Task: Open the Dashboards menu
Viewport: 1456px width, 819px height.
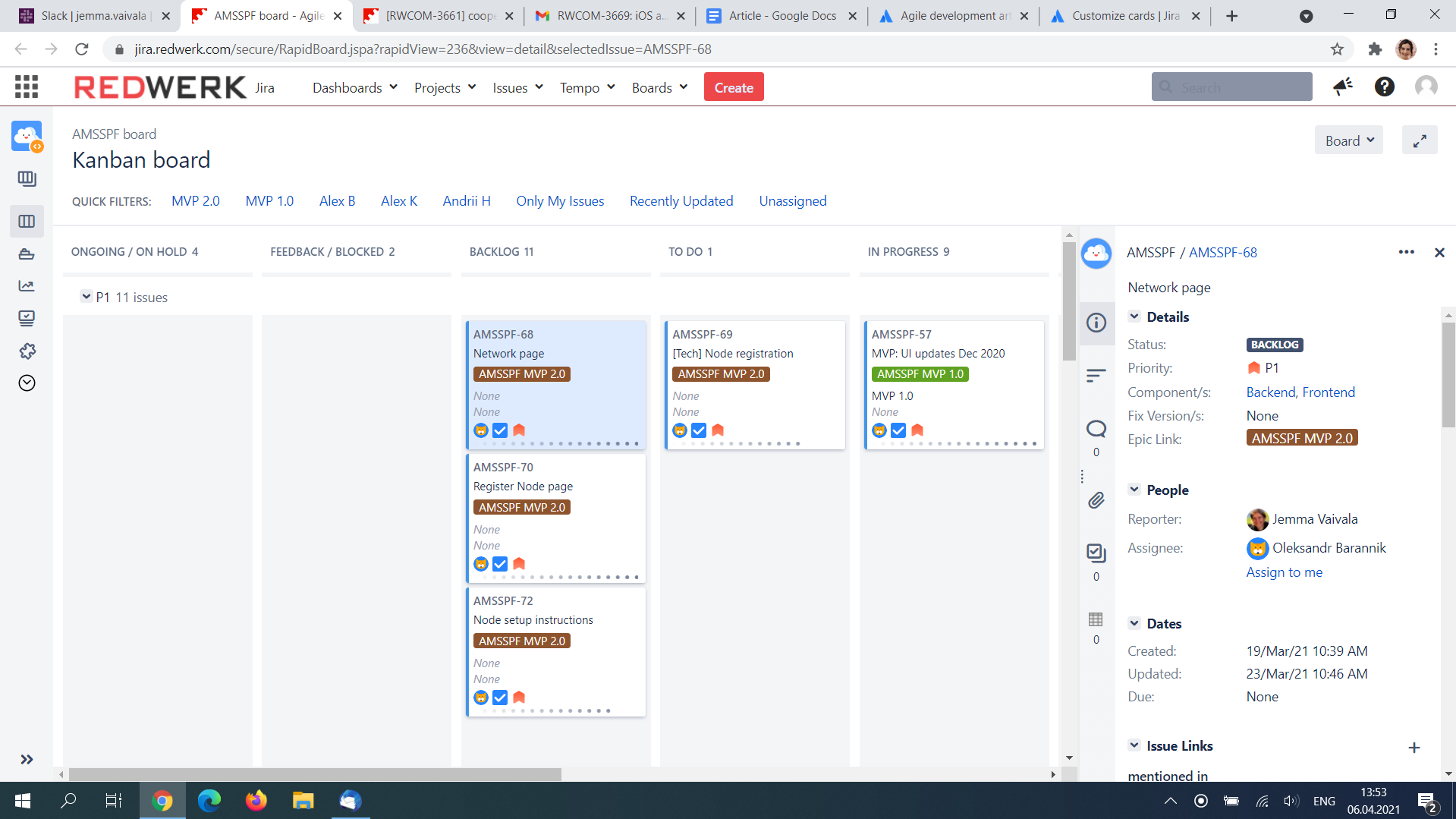Action: [354, 87]
